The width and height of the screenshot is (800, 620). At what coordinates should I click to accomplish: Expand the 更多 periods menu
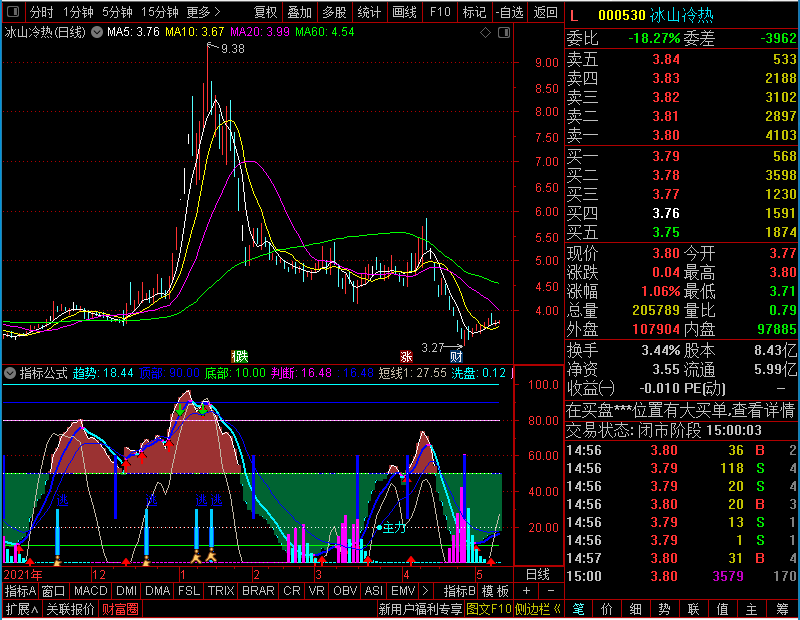[204, 12]
